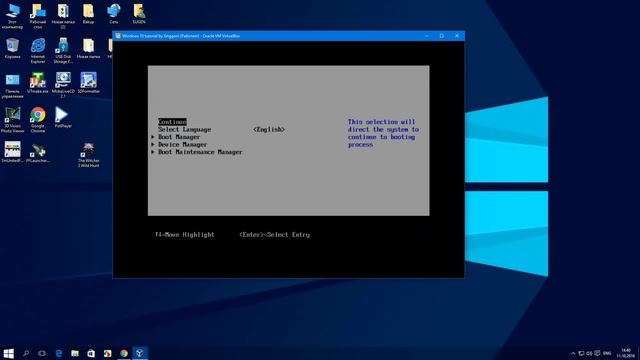Select the UTmake.exe desktop icon
The height and width of the screenshot is (360, 640).
(x=38, y=83)
